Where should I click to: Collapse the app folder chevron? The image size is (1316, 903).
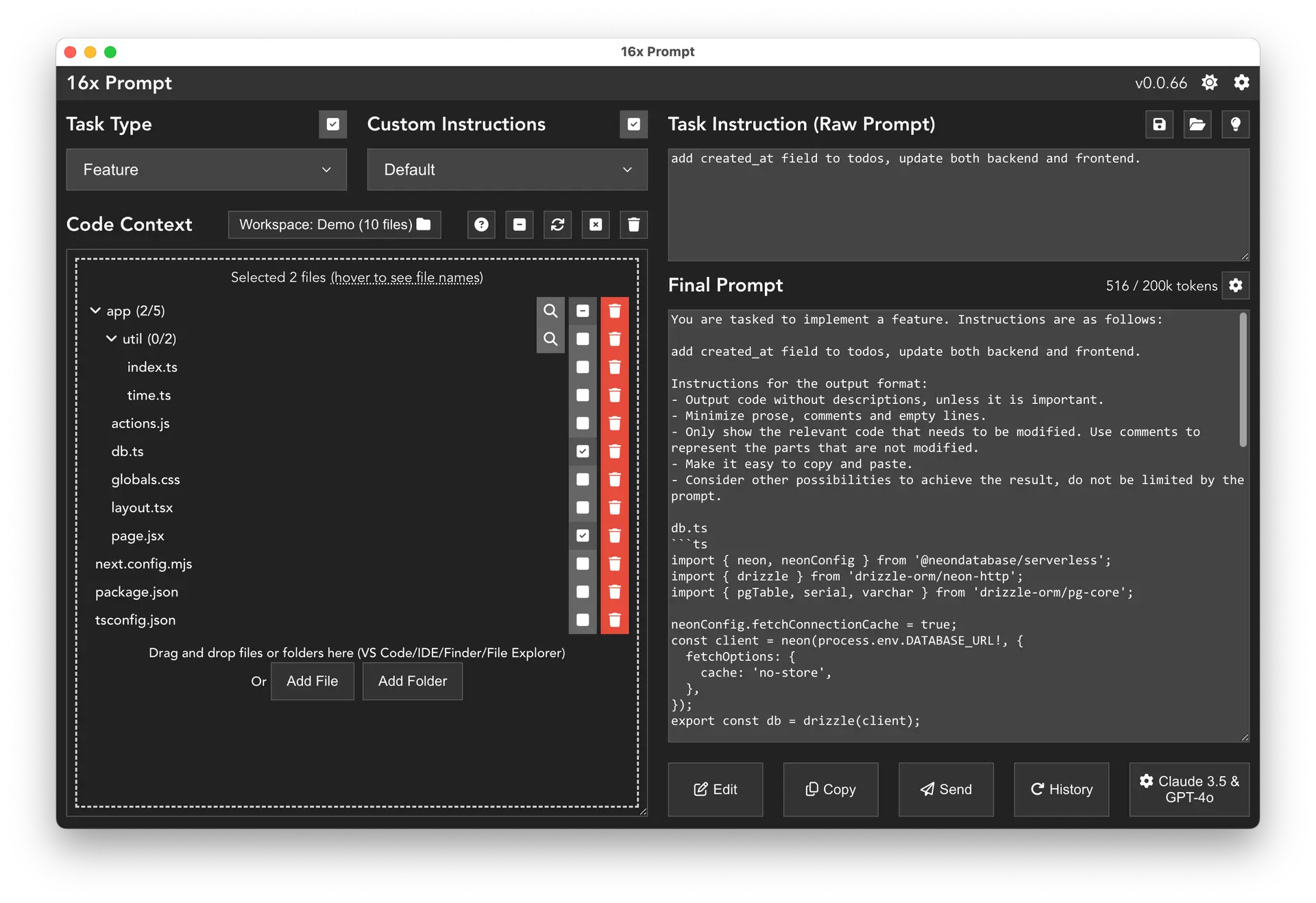click(x=95, y=311)
